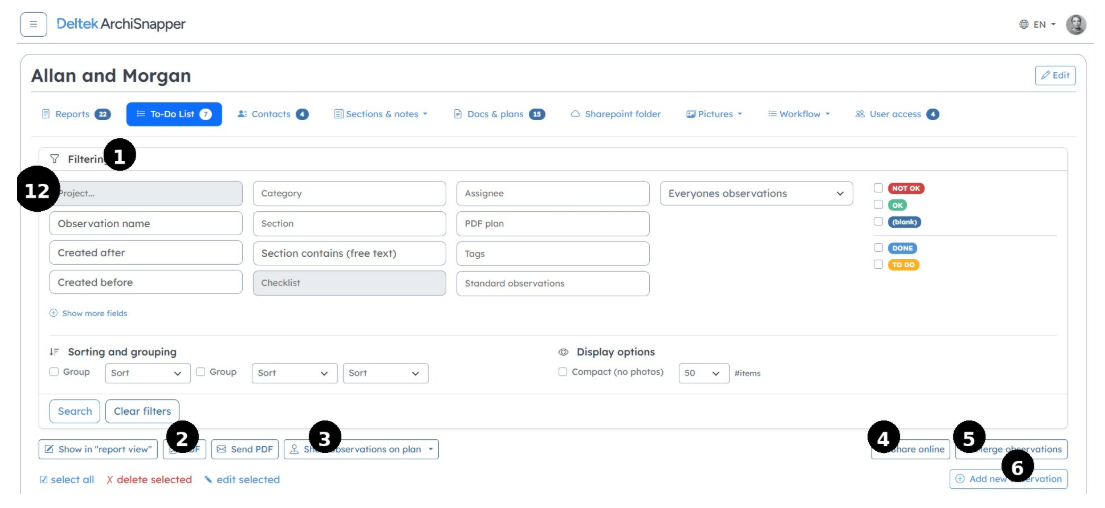This screenshot has height=508, width=1105.
Task: Open the EN language selector
Action: pyautogui.click(x=1037, y=25)
